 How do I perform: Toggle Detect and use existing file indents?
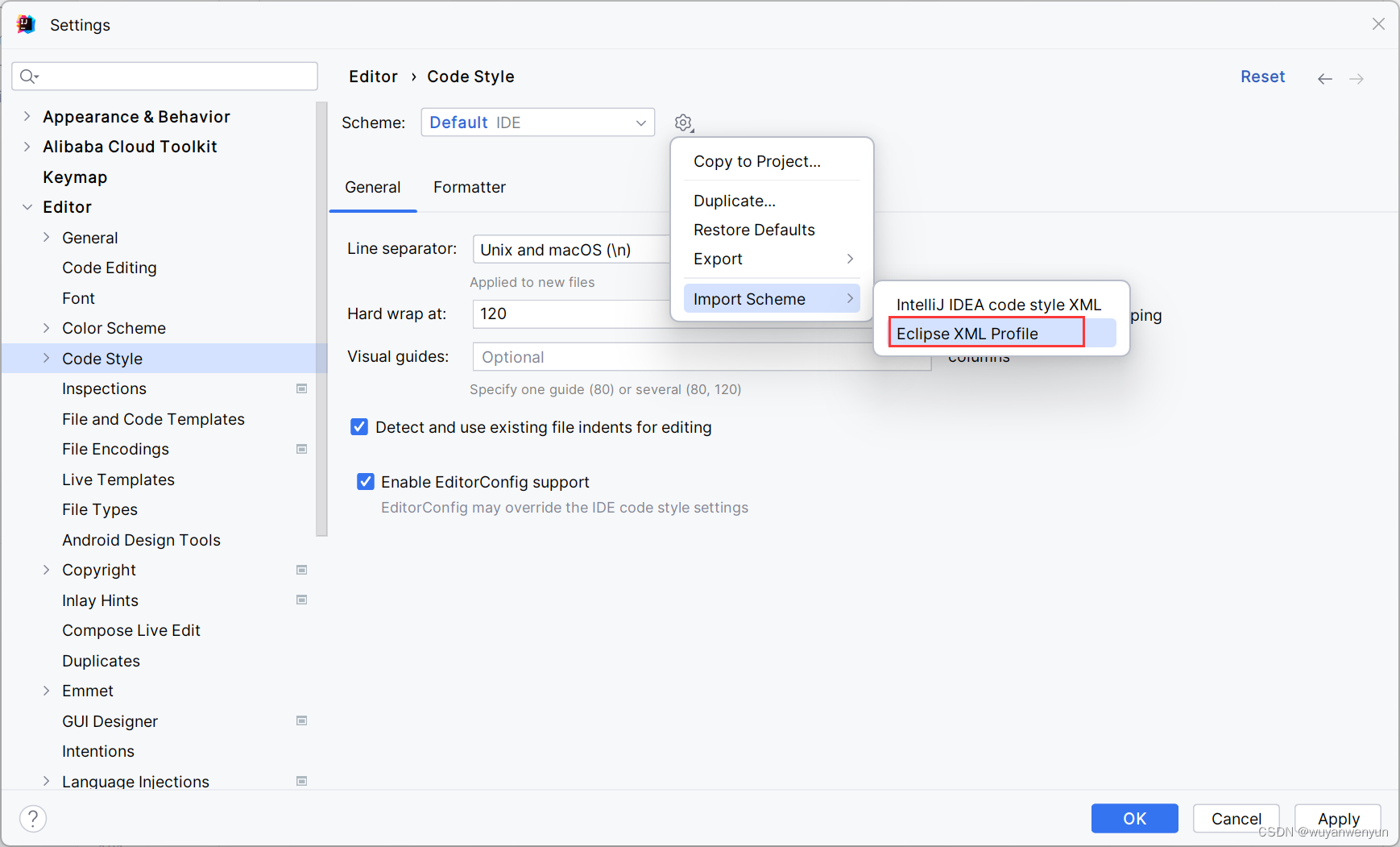(x=359, y=427)
